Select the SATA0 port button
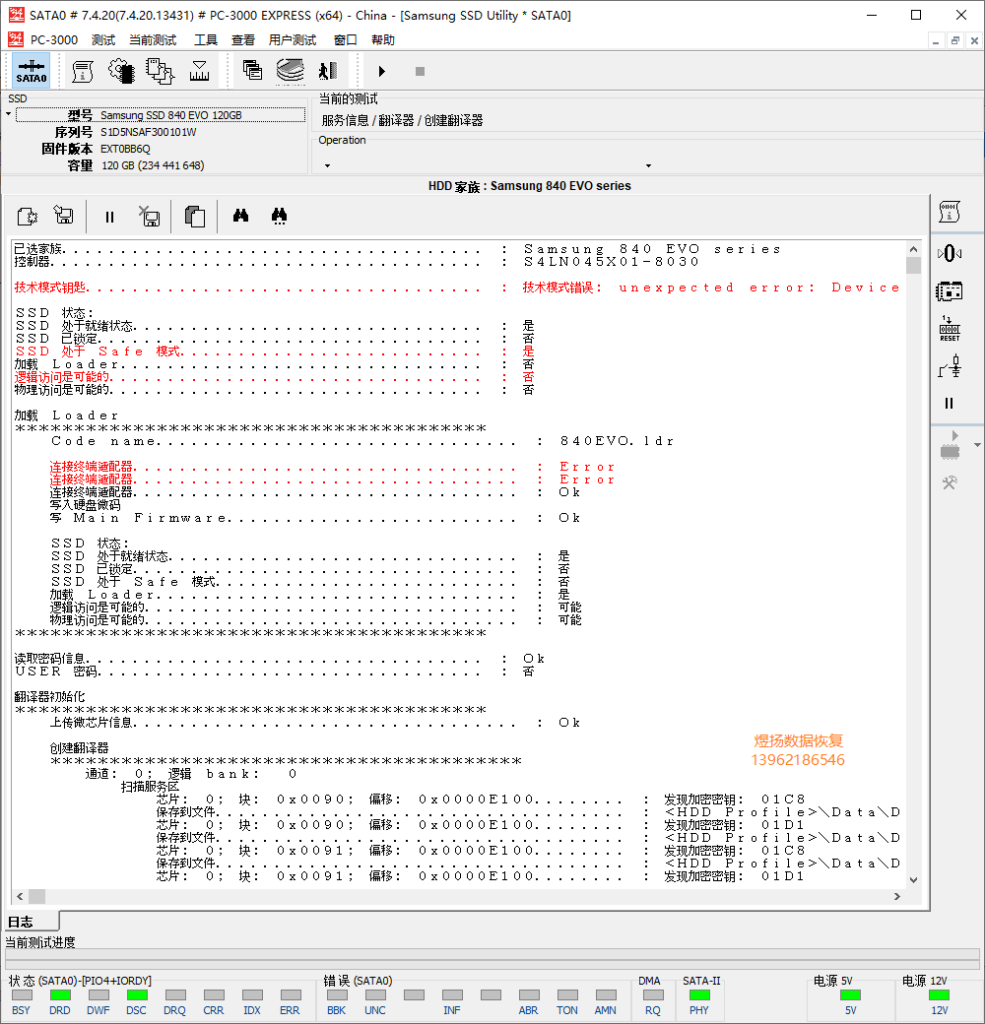The image size is (985, 1024). tap(31, 71)
